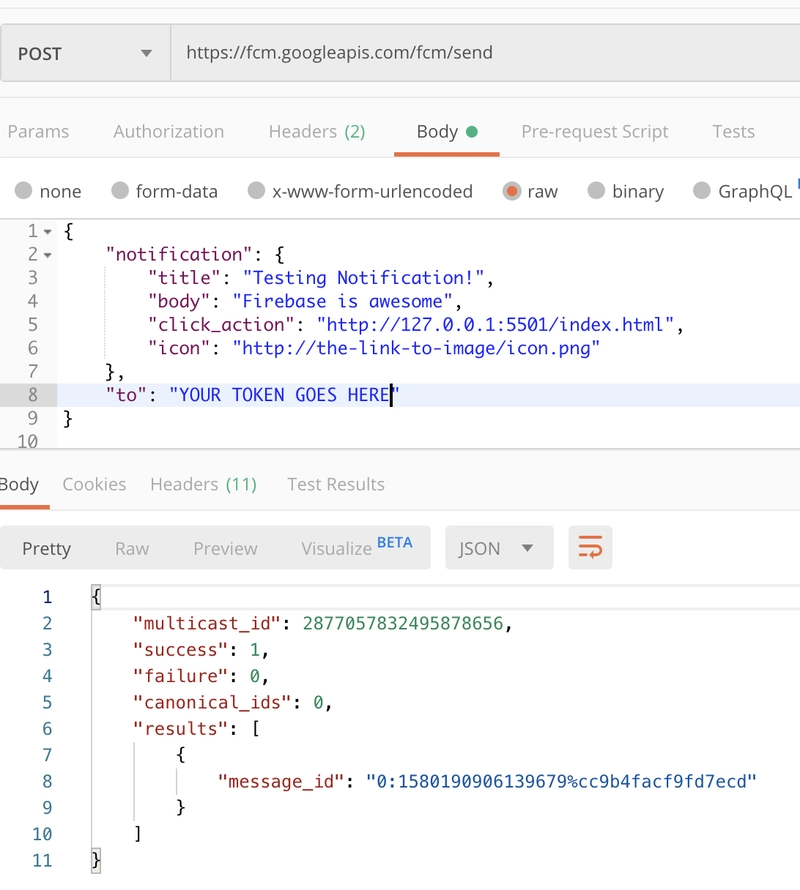Select the form-data radio option

click(165, 191)
